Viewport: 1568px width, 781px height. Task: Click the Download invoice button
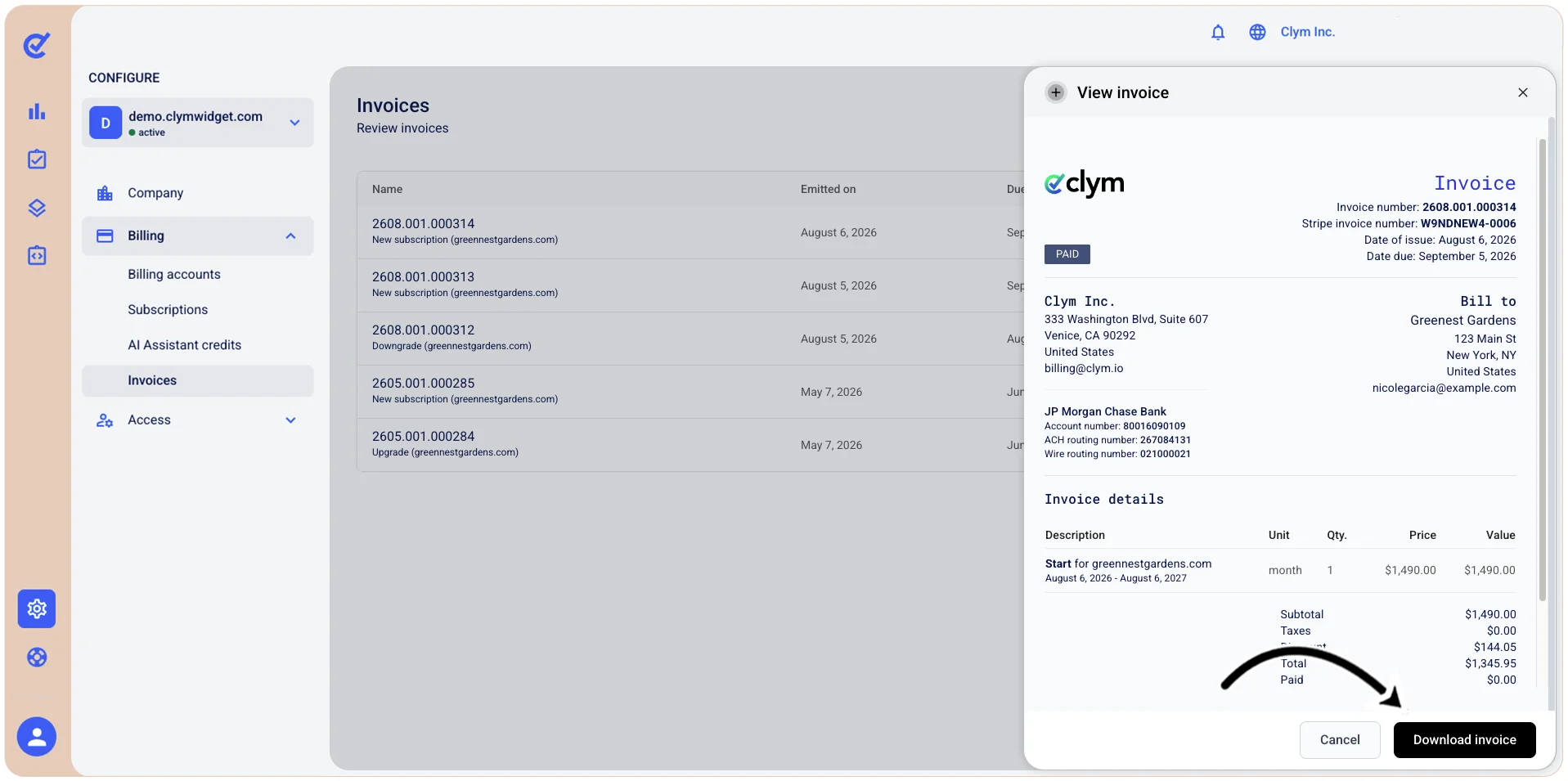coord(1464,740)
